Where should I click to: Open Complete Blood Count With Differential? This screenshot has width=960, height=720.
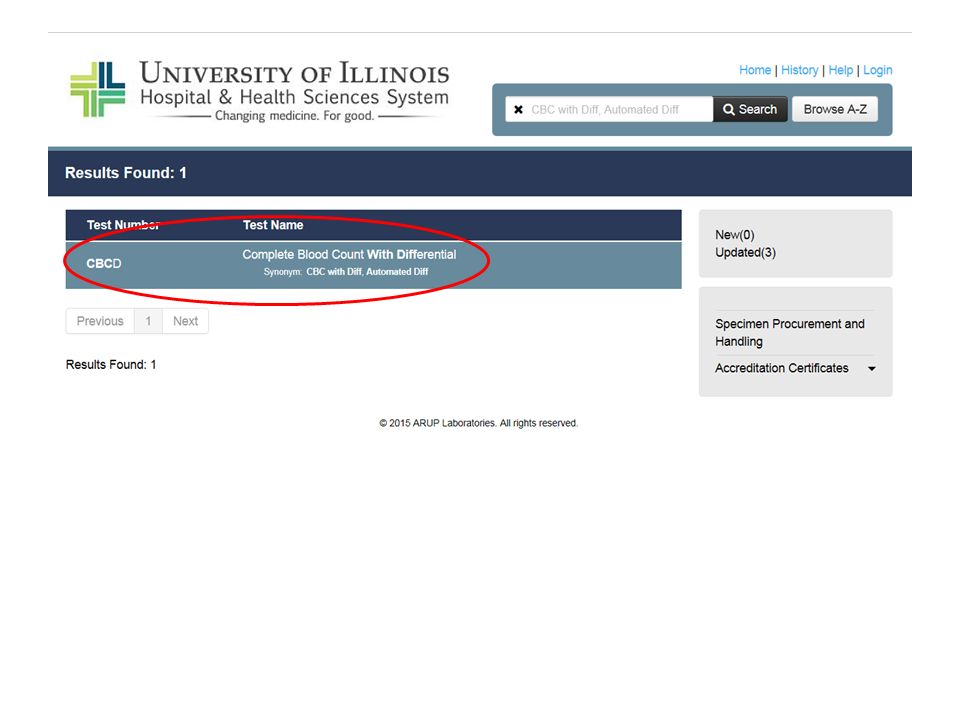click(349, 255)
